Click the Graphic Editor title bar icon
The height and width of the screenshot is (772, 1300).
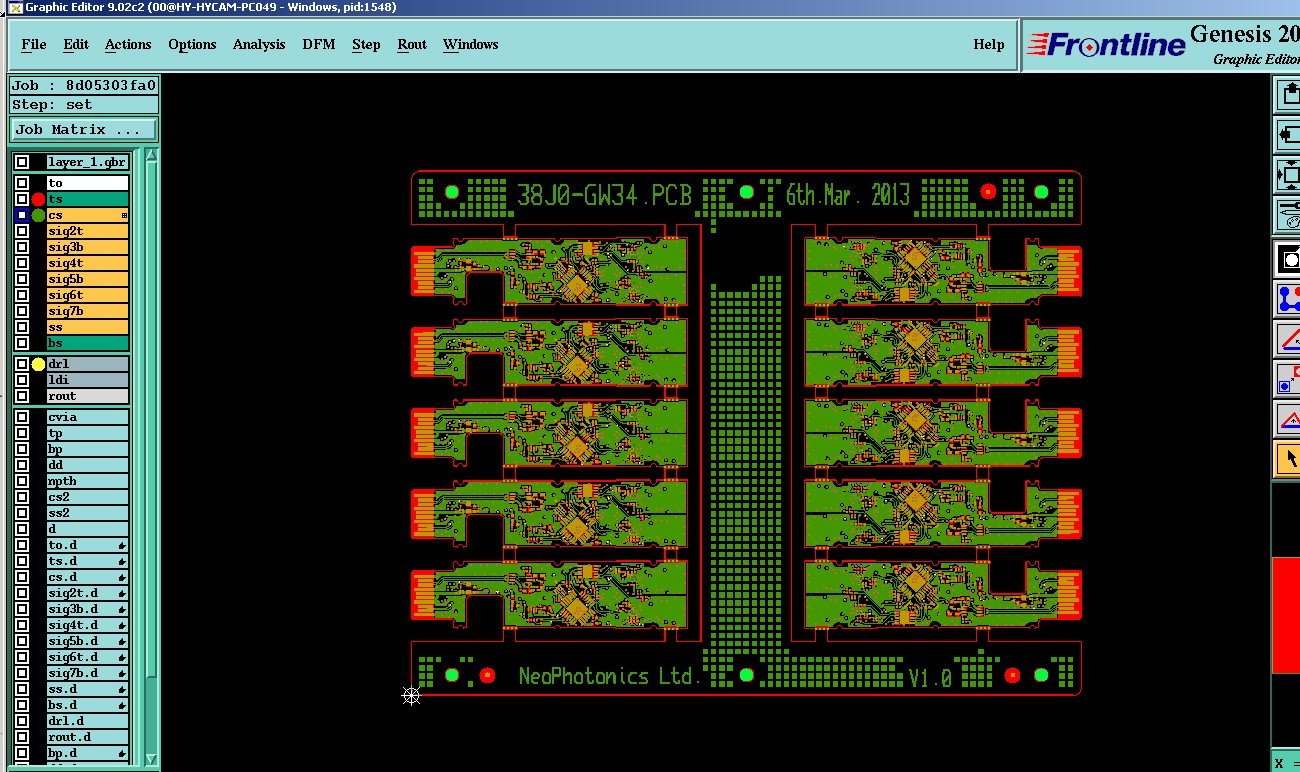[x=16, y=7]
